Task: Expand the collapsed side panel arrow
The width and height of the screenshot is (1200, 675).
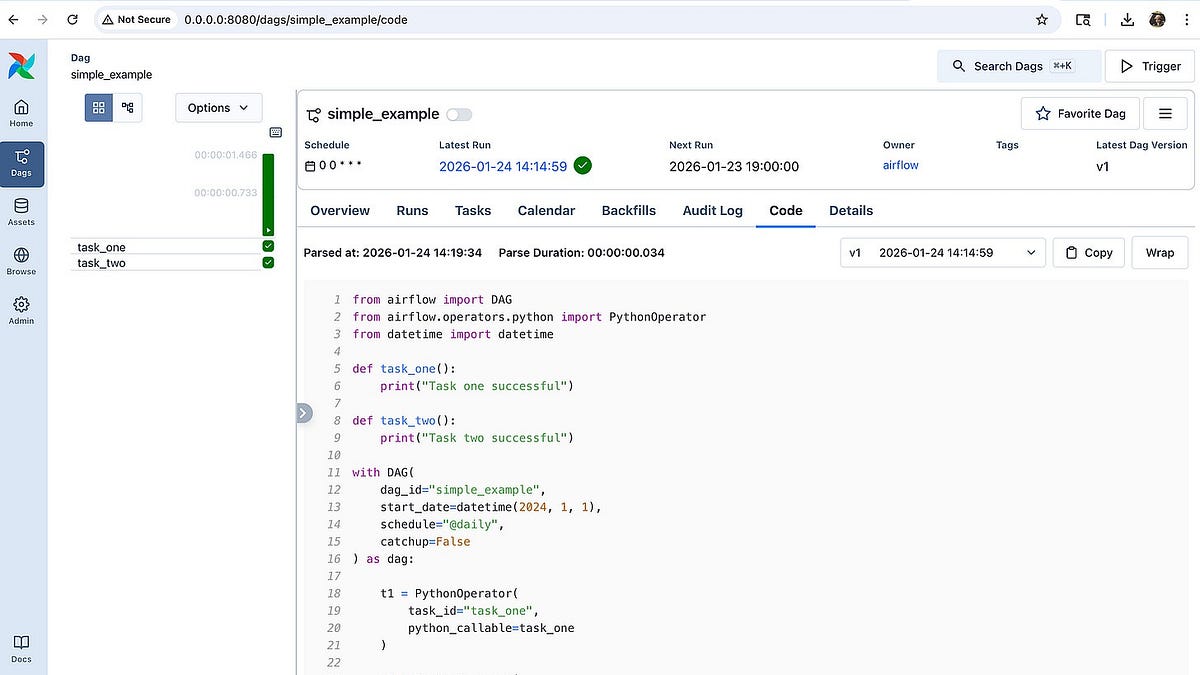Action: tap(304, 413)
